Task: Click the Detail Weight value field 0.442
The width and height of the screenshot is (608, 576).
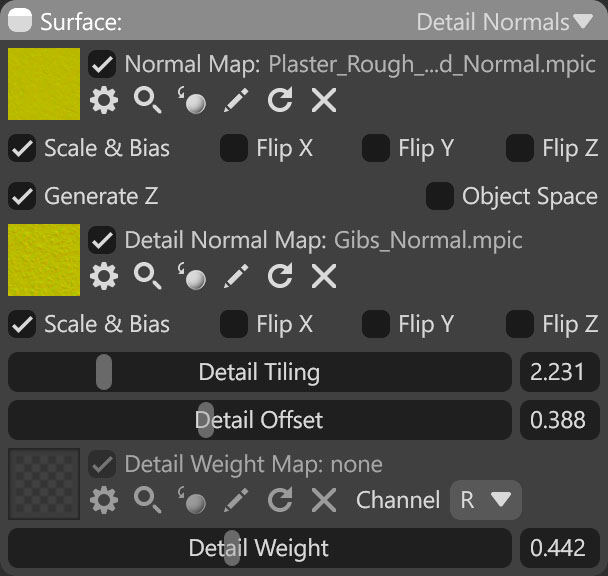Action: 558,548
